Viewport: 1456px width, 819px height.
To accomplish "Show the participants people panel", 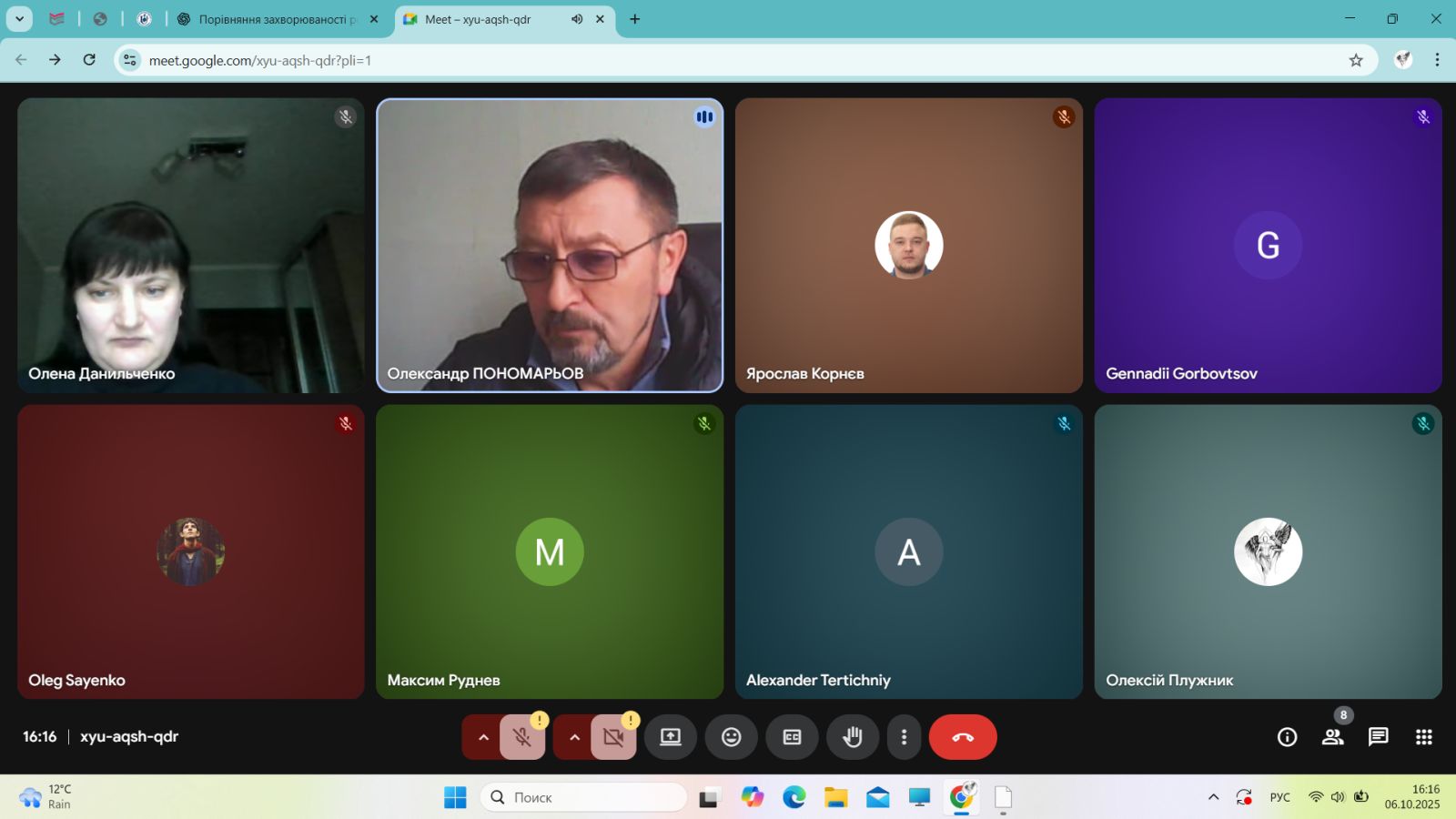I will (1332, 737).
